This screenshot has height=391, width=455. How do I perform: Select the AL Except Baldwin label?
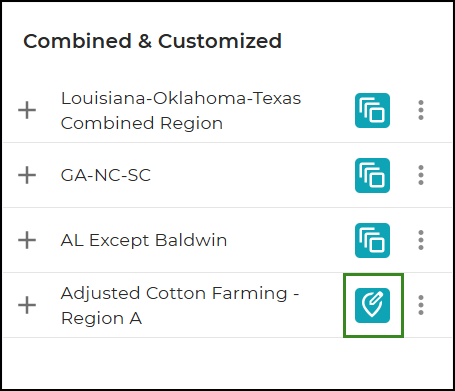pos(144,240)
